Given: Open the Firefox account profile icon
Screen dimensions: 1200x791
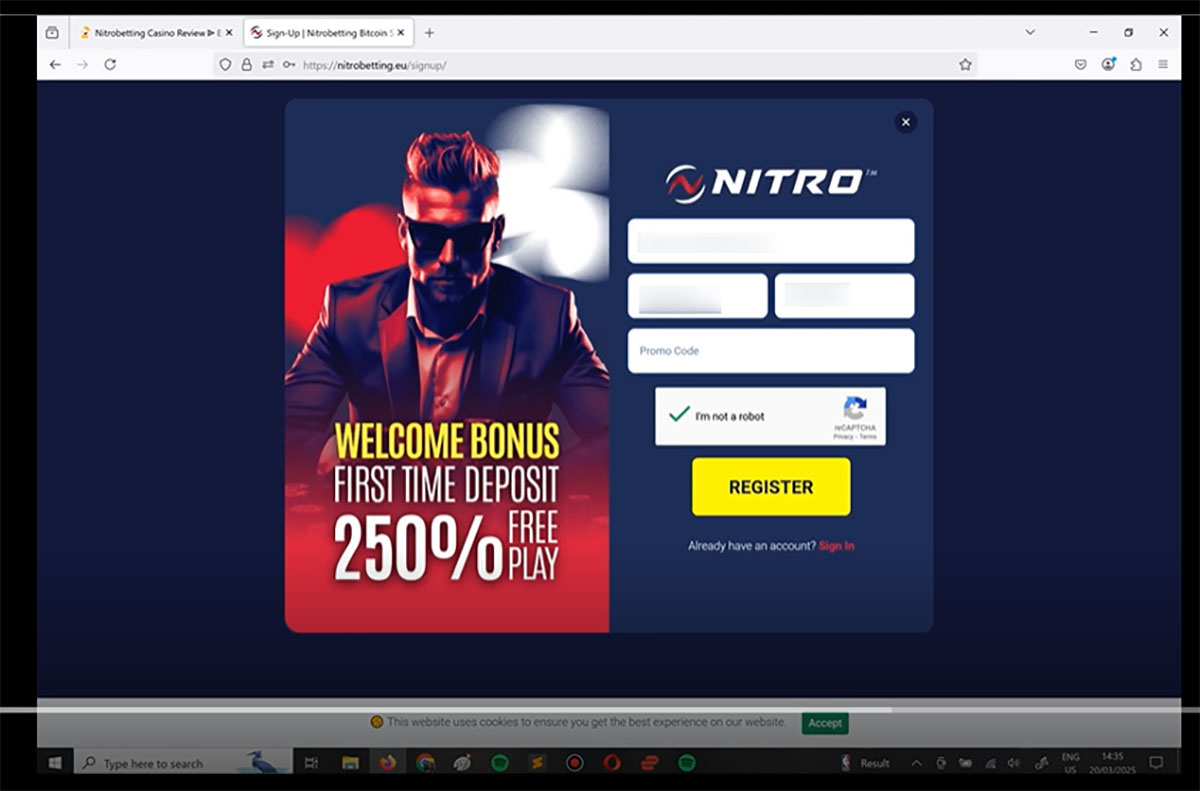Looking at the screenshot, I should 1108,64.
